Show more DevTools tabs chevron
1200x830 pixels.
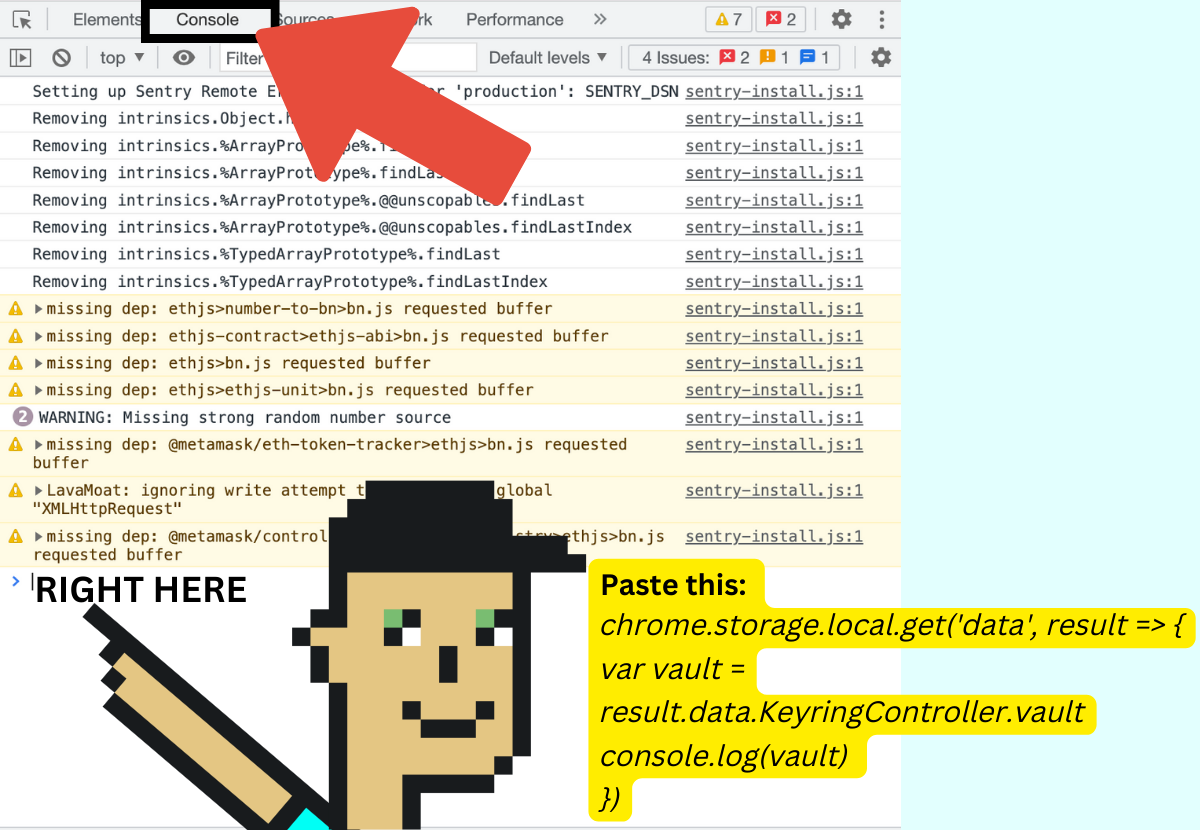coord(600,20)
